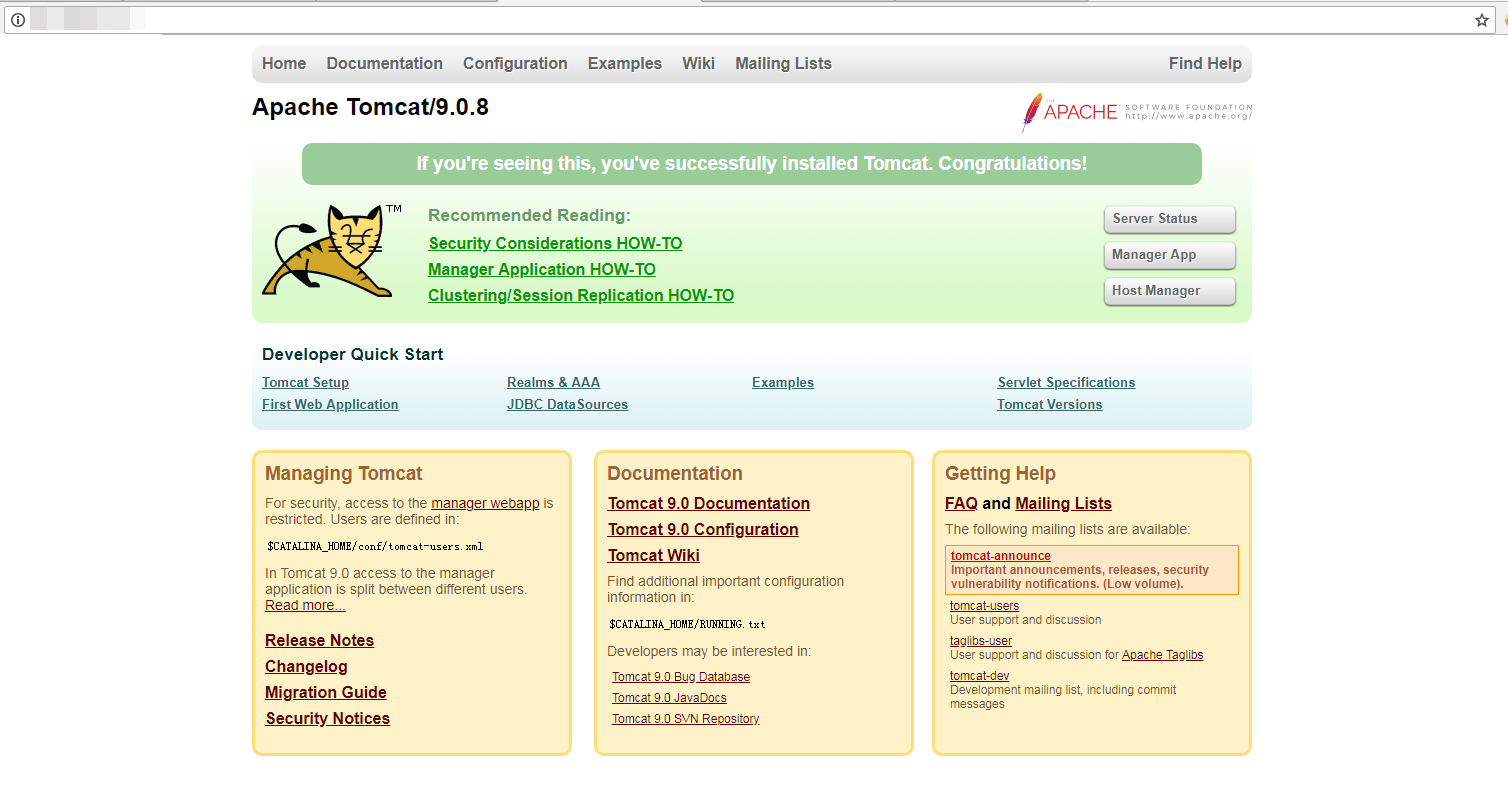Select Examples in the top navigation

point(625,64)
